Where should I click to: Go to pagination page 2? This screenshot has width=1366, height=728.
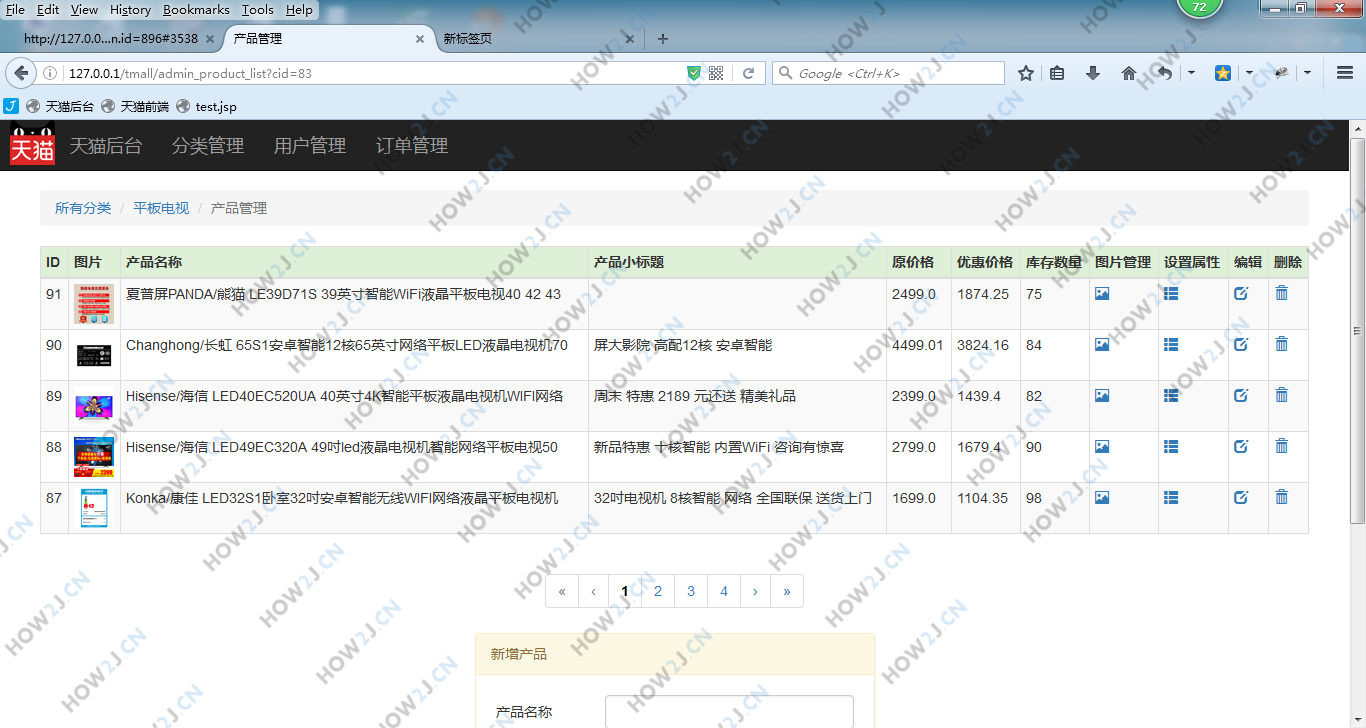click(x=658, y=591)
